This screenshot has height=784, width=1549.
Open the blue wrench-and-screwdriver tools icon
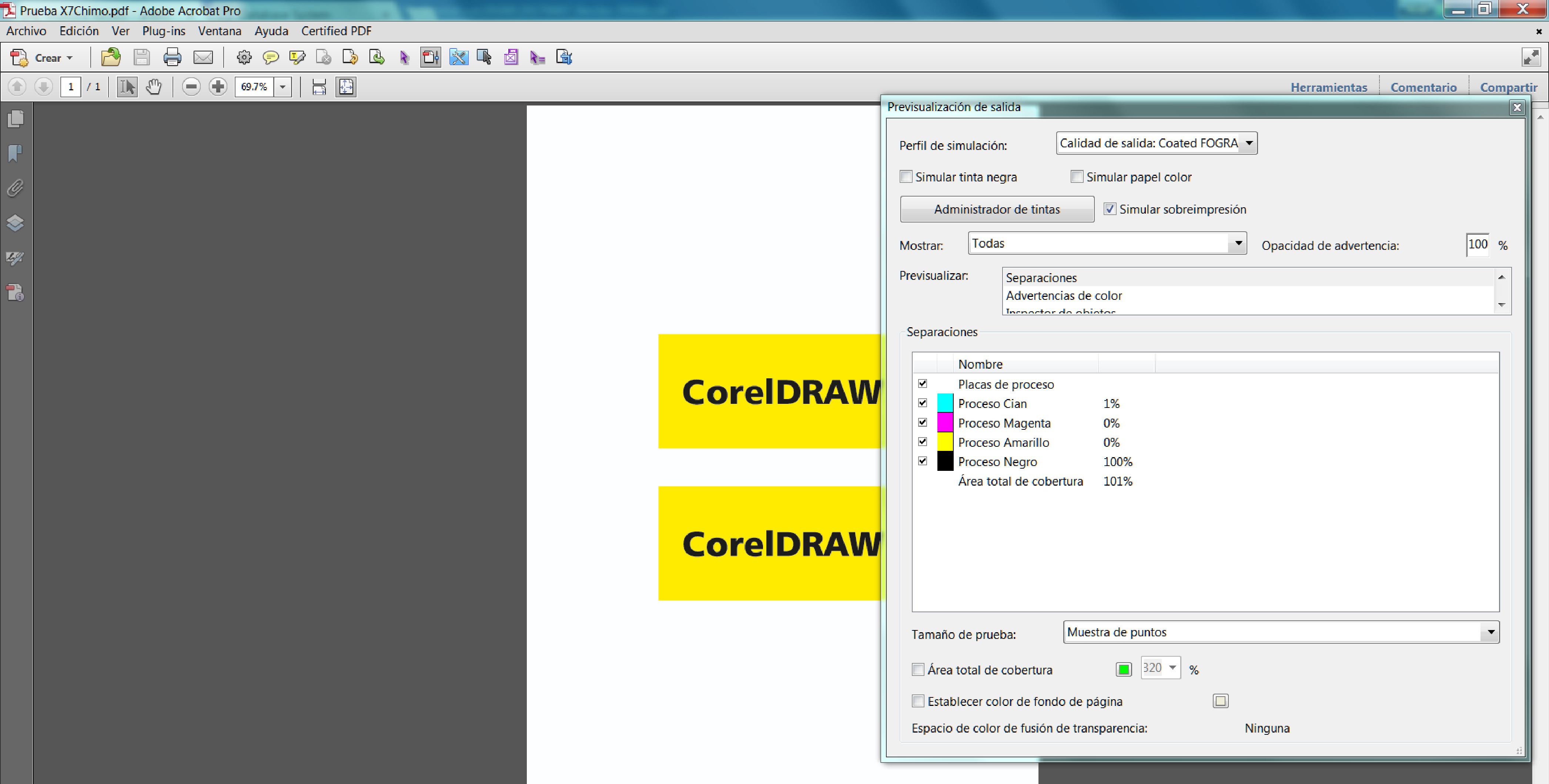coord(458,57)
